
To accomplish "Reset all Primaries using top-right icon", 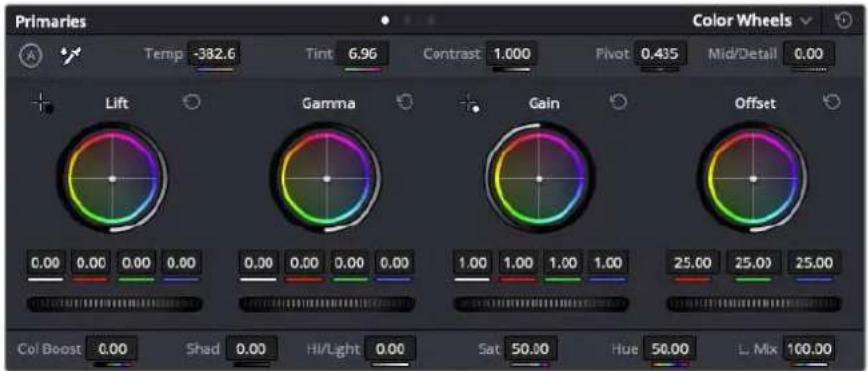I will pos(843,21).
